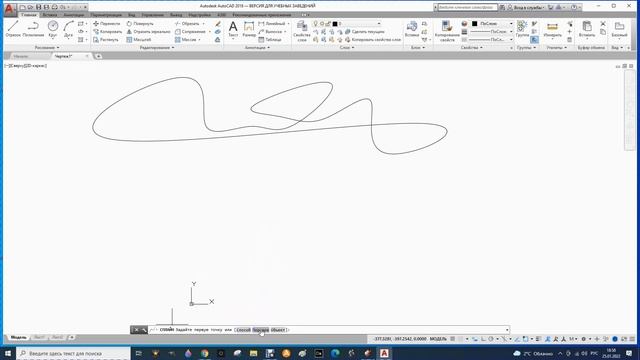
Task: Expand the Редактирование panel
Action: (157, 48)
